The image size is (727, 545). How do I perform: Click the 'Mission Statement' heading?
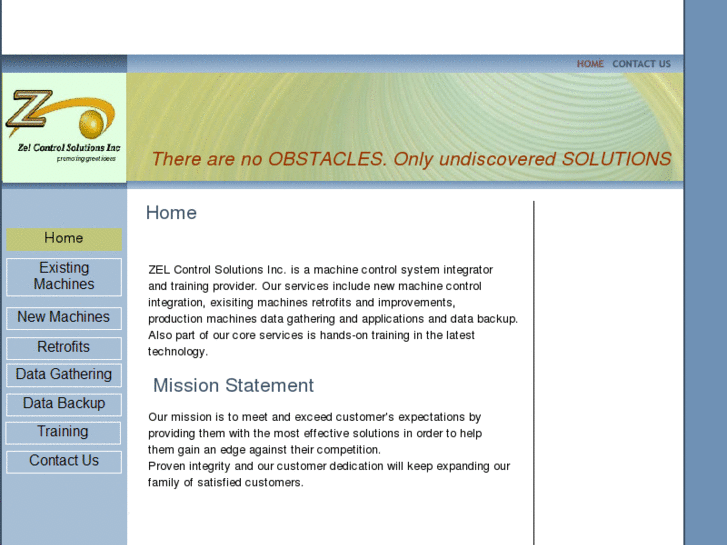coord(233,385)
